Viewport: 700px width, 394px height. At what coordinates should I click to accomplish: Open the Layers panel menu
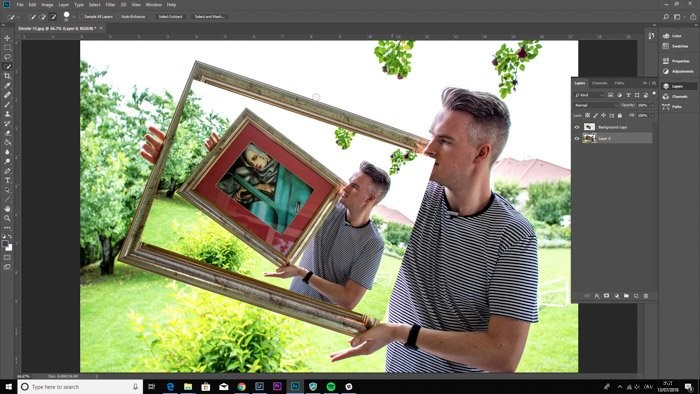click(654, 83)
